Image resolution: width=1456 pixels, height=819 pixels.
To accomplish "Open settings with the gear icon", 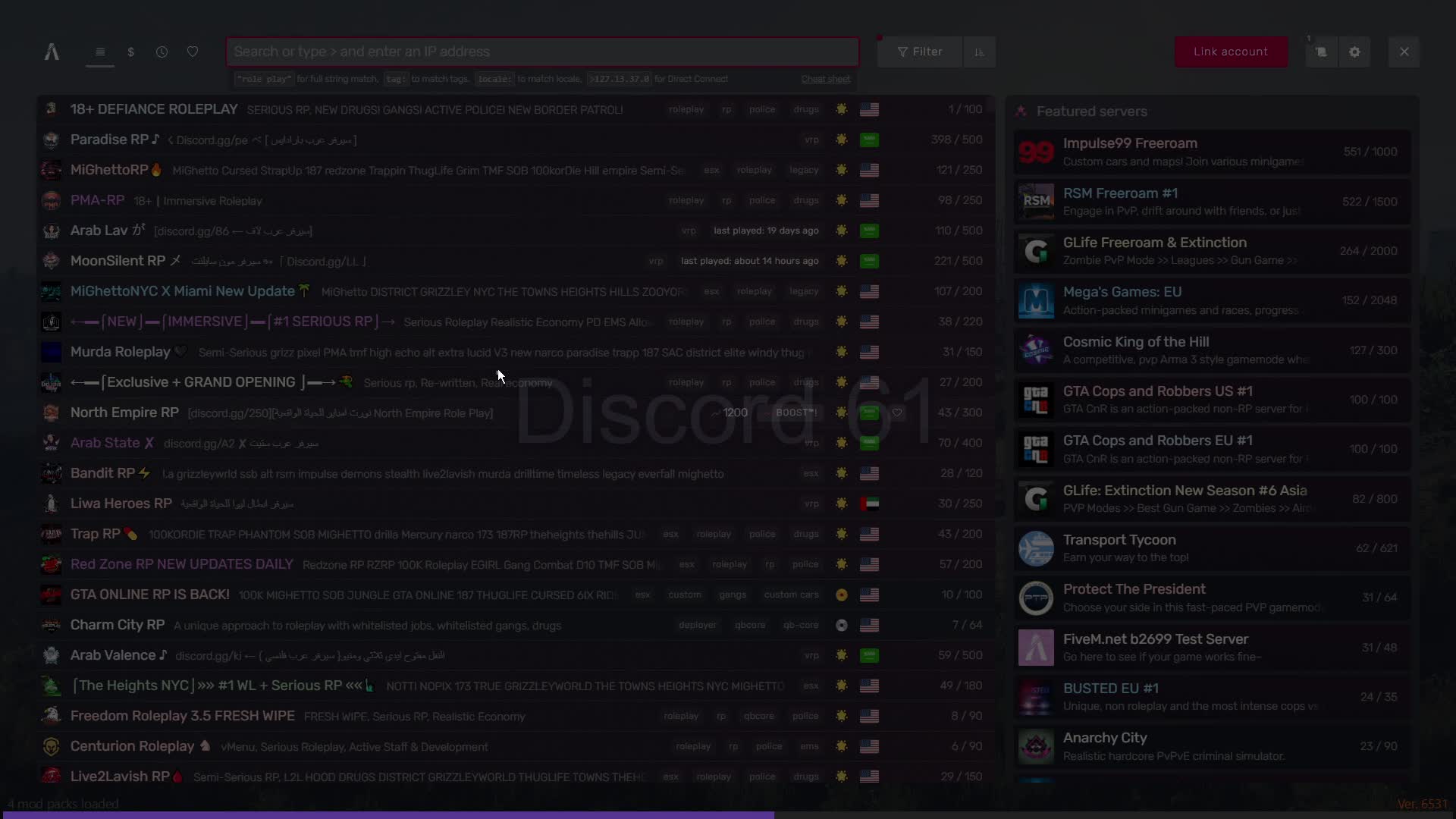I will pos(1355,52).
